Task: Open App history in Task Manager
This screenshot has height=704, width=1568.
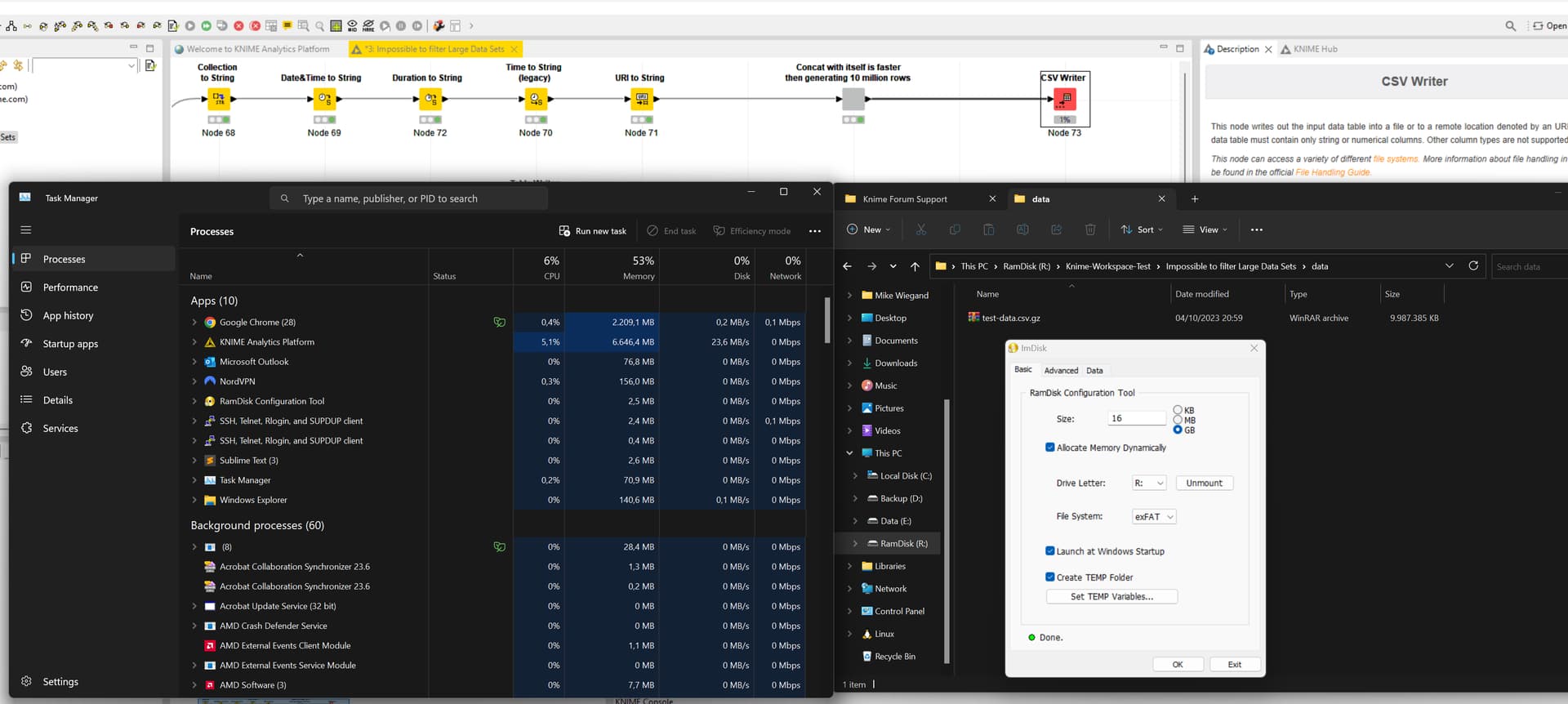Action: (93, 315)
